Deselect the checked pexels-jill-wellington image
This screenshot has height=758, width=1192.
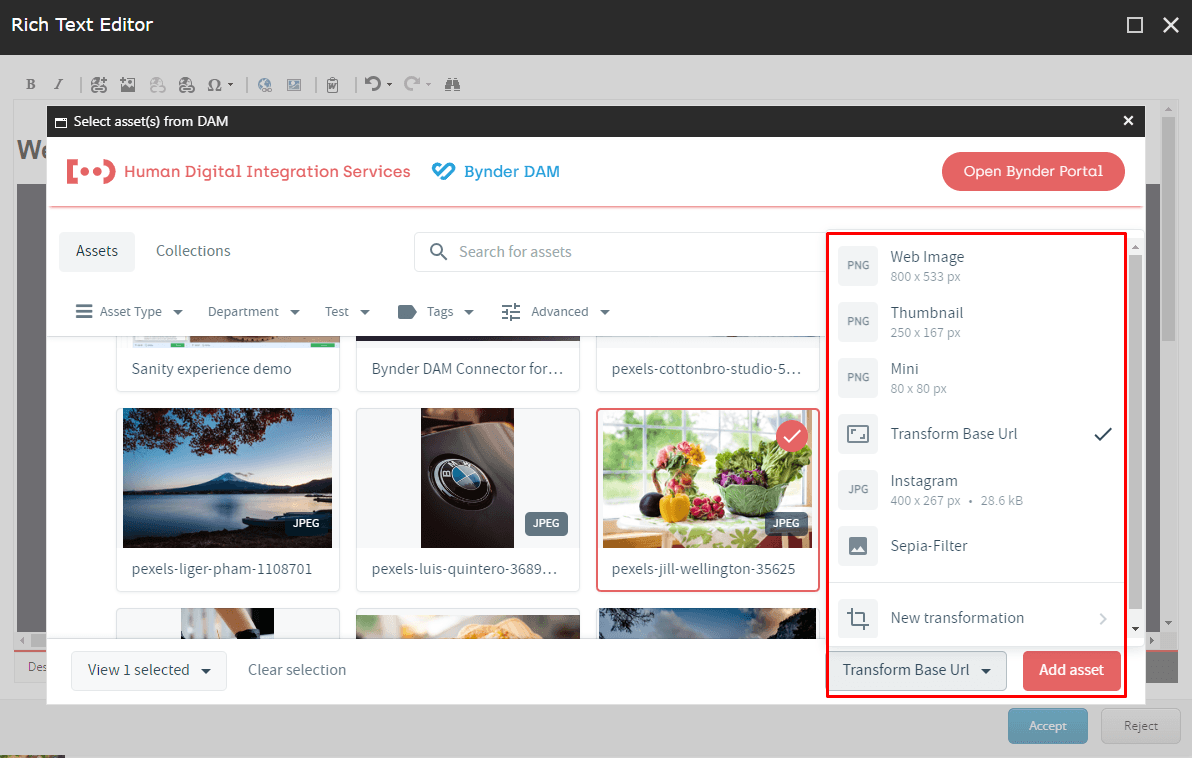click(792, 436)
